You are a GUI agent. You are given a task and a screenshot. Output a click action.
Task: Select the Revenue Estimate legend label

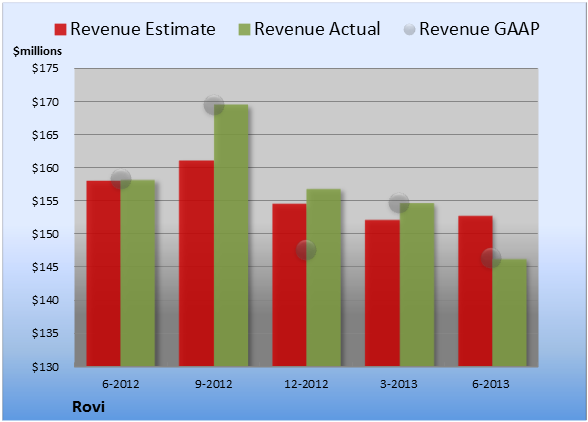pos(143,29)
